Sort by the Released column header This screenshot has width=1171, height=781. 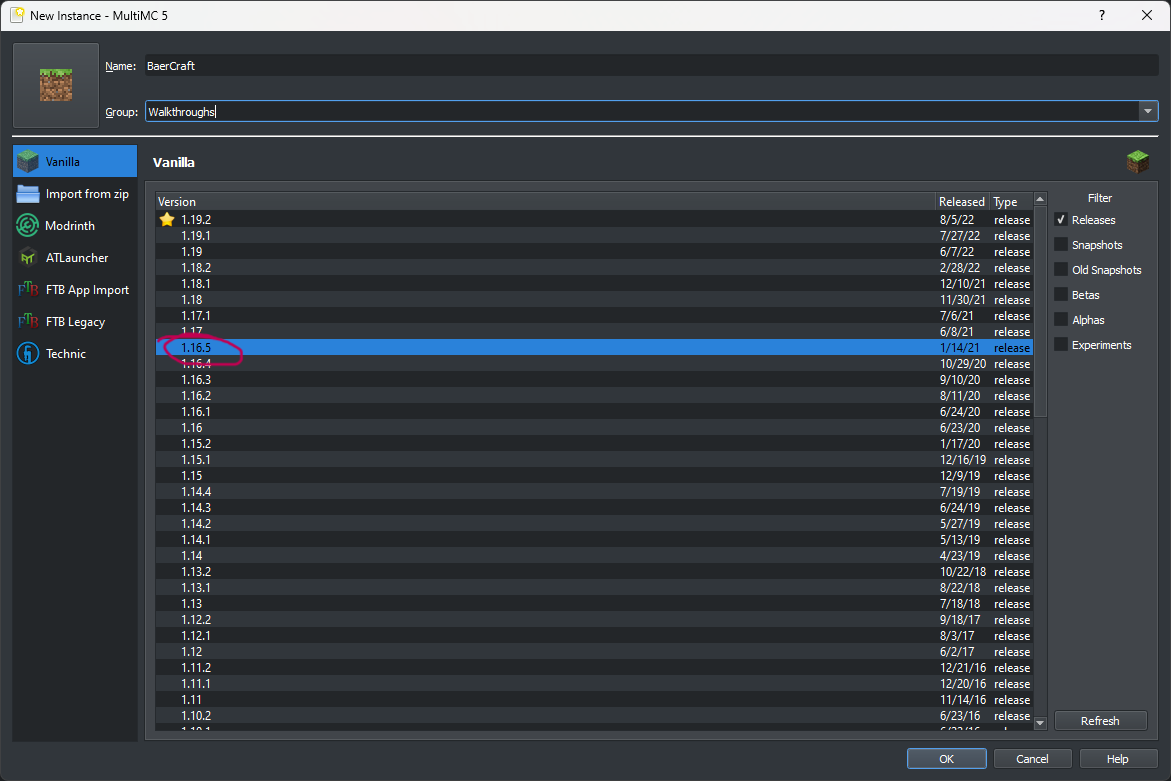[962, 202]
